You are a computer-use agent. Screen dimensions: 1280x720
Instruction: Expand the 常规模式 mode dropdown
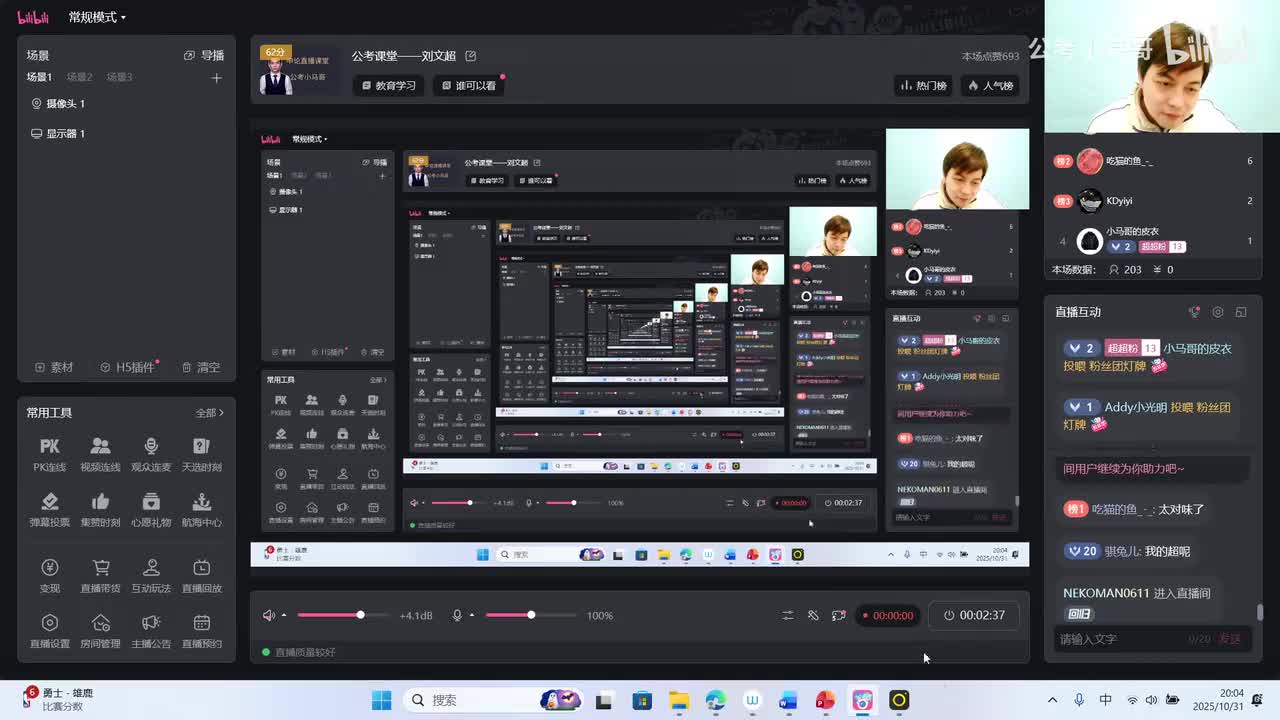[x=97, y=17]
